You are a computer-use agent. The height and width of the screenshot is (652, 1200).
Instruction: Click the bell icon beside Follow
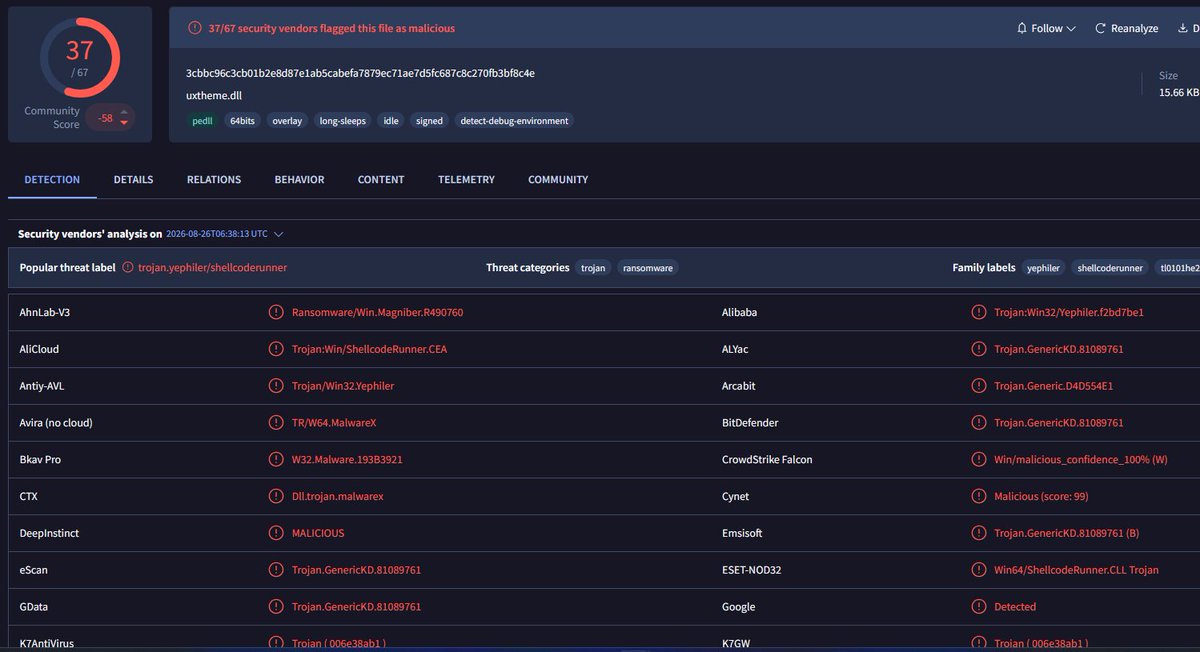pyautogui.click(x=1021, y=28)
